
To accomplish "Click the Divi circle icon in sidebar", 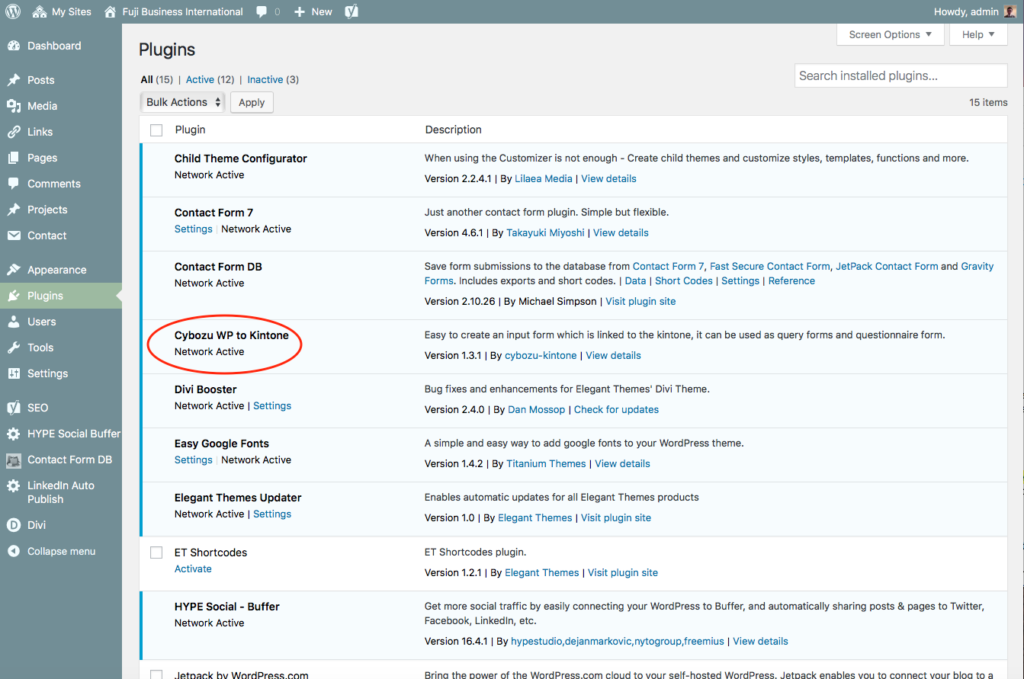I will [13, 525].
